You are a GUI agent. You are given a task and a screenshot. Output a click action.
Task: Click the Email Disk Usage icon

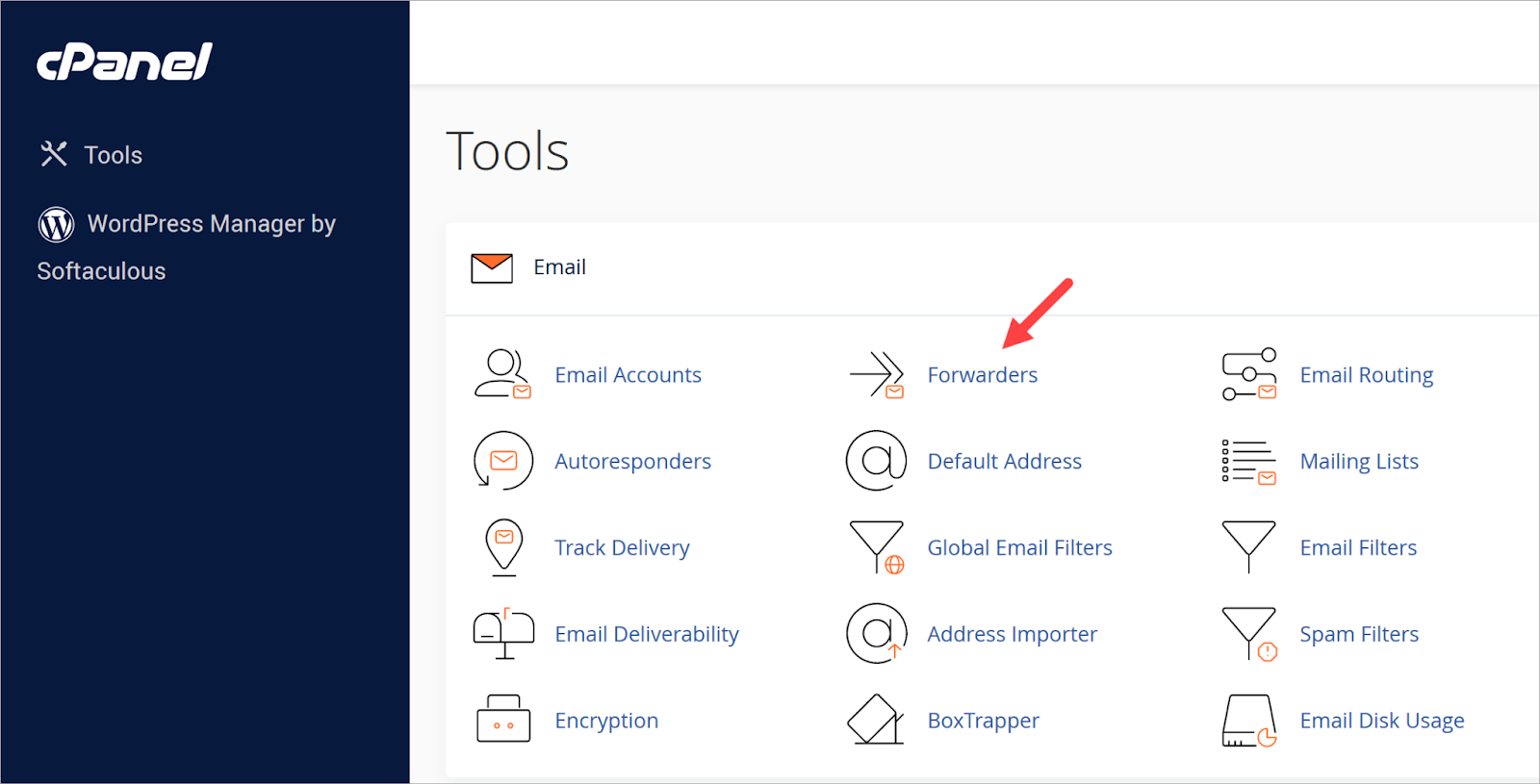coord(1248,721)
